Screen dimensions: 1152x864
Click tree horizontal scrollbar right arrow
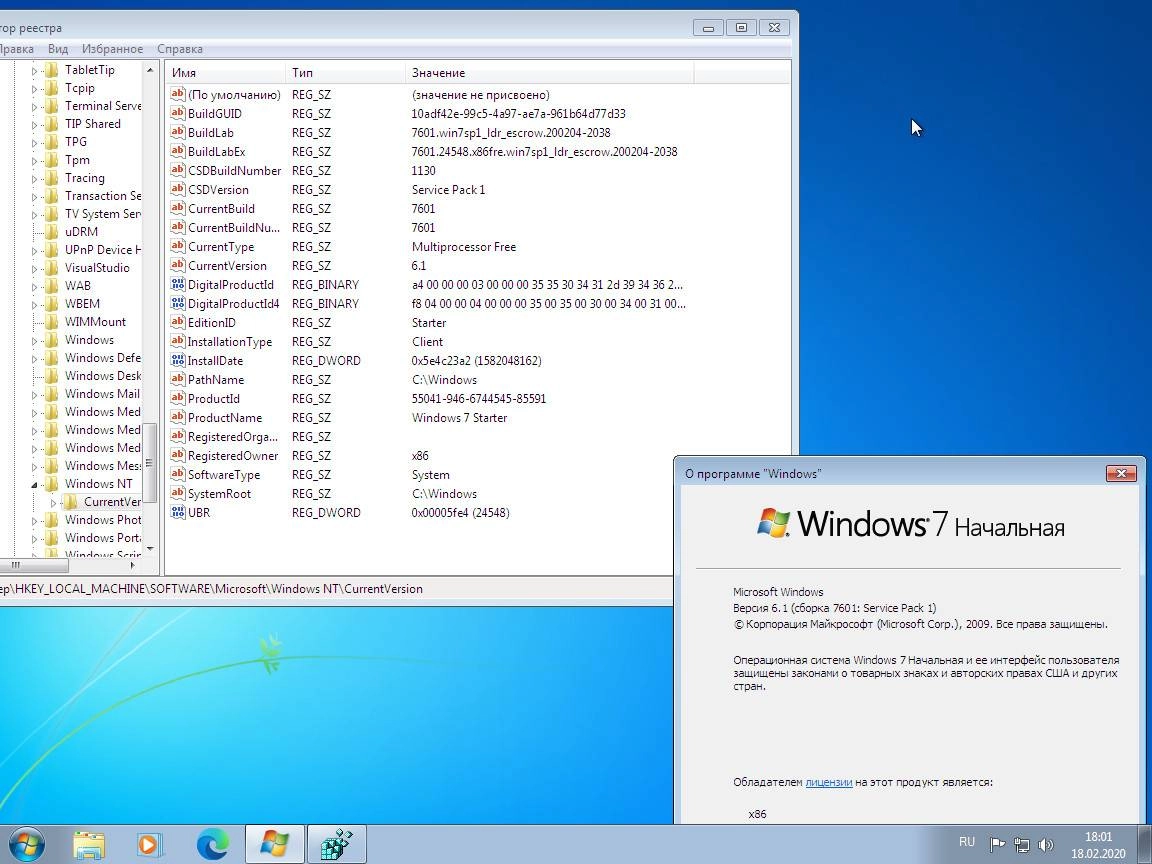coord(132,565)
